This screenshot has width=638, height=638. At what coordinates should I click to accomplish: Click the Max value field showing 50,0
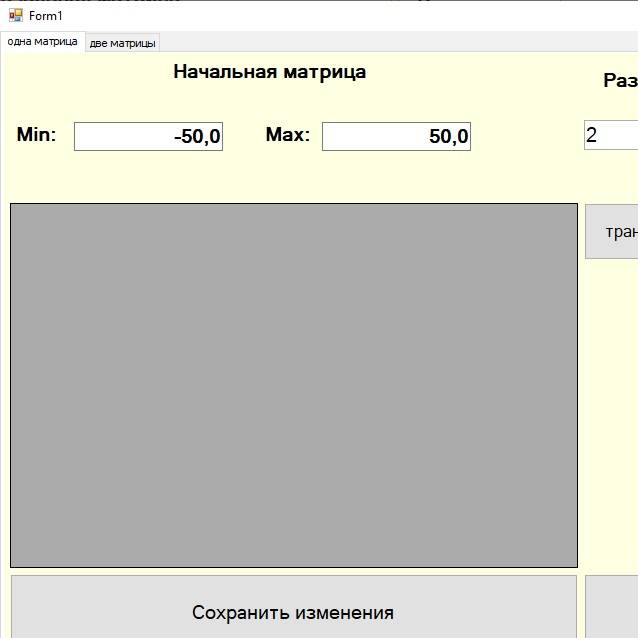396,136
